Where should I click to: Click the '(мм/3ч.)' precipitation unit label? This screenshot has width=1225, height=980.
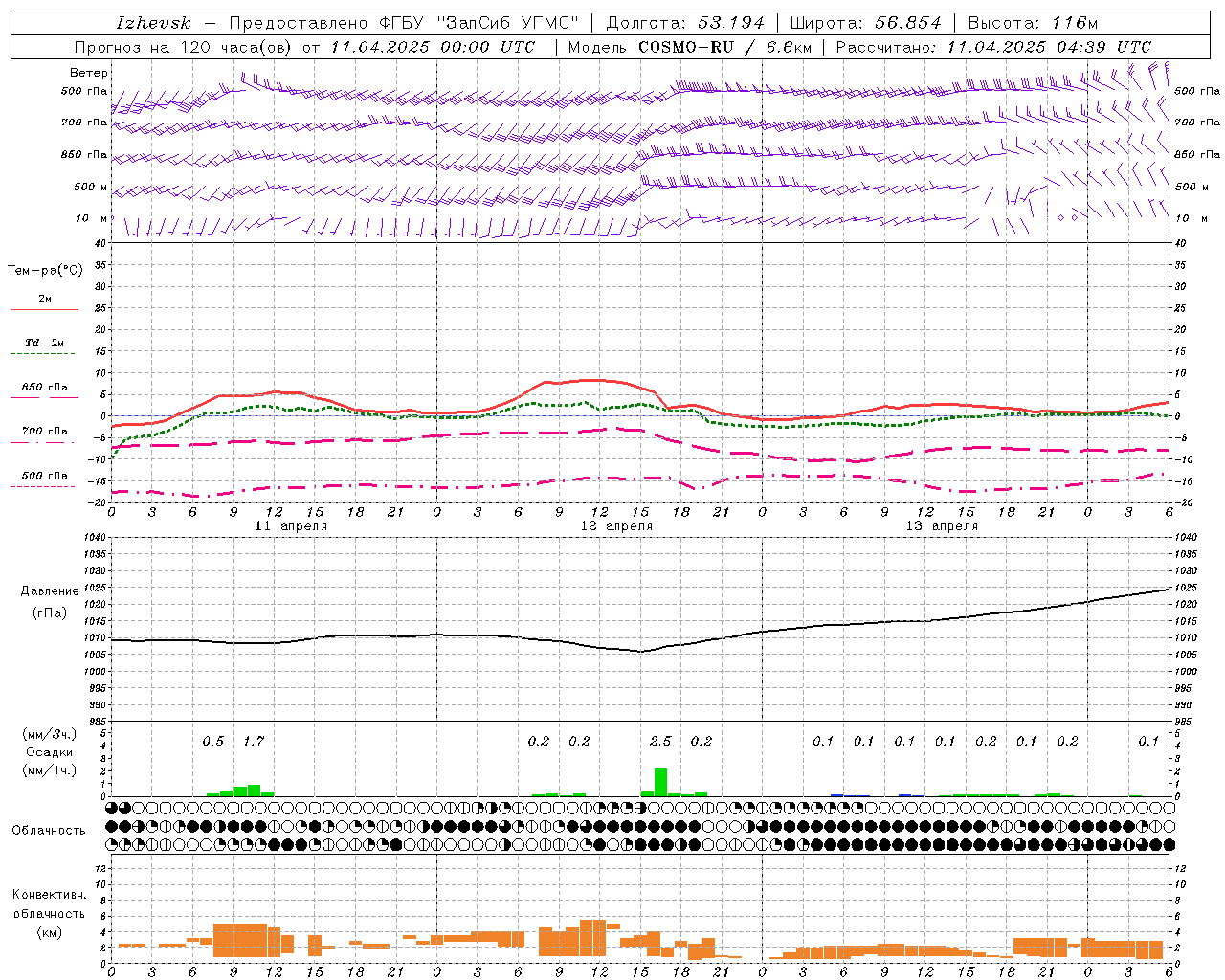tap(50, 734)
